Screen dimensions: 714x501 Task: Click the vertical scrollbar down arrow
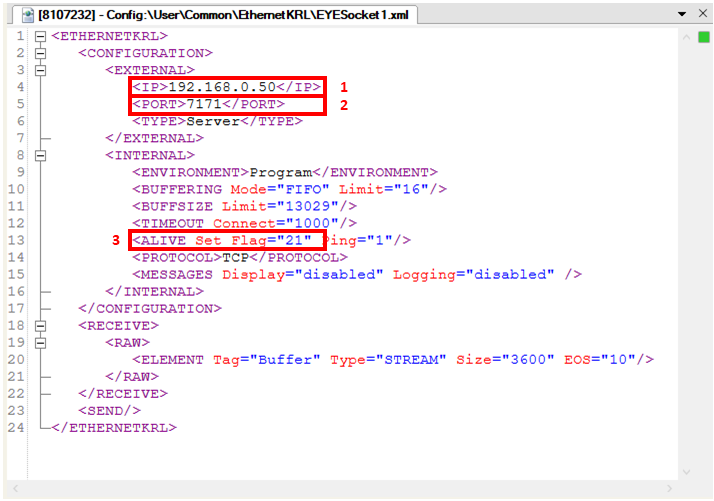pyautogui.click(x=686, y=472)
